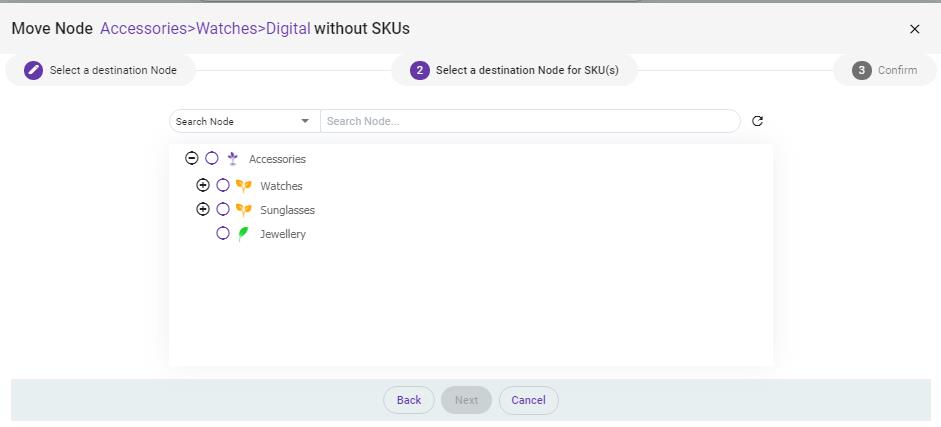The image size is (941, 427).
Task: Go to Select a destination Node step
Action: click(100, 70)
